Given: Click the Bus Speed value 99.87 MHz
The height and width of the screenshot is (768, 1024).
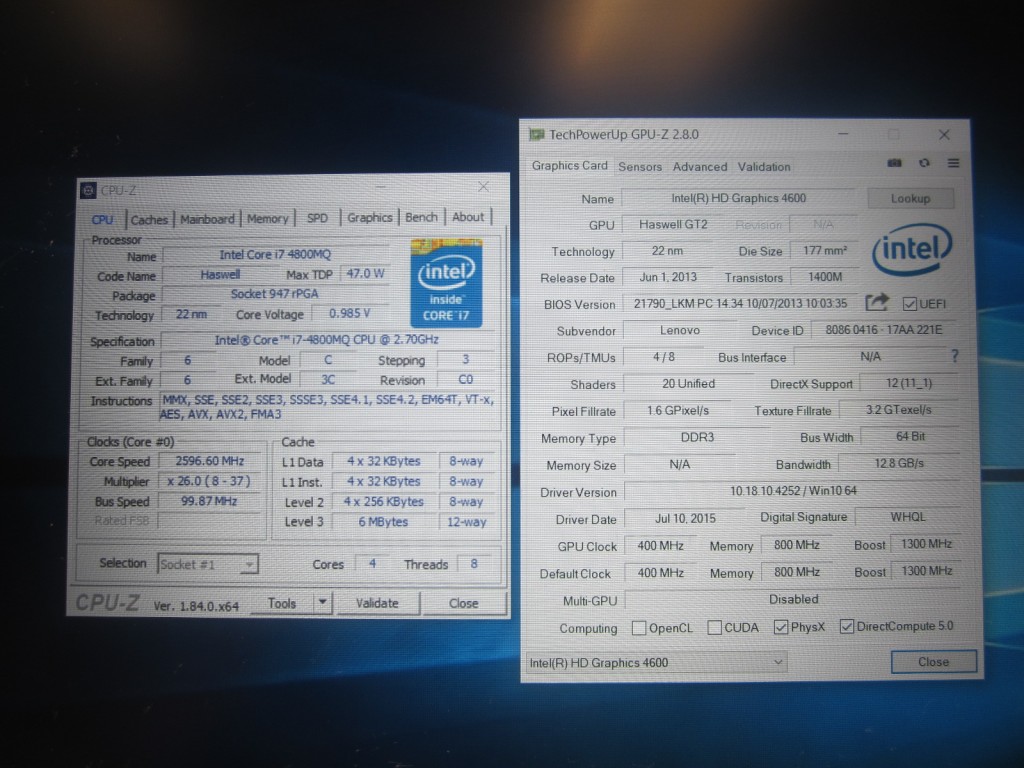Looking at the screenshot, I should click(209, 502).
